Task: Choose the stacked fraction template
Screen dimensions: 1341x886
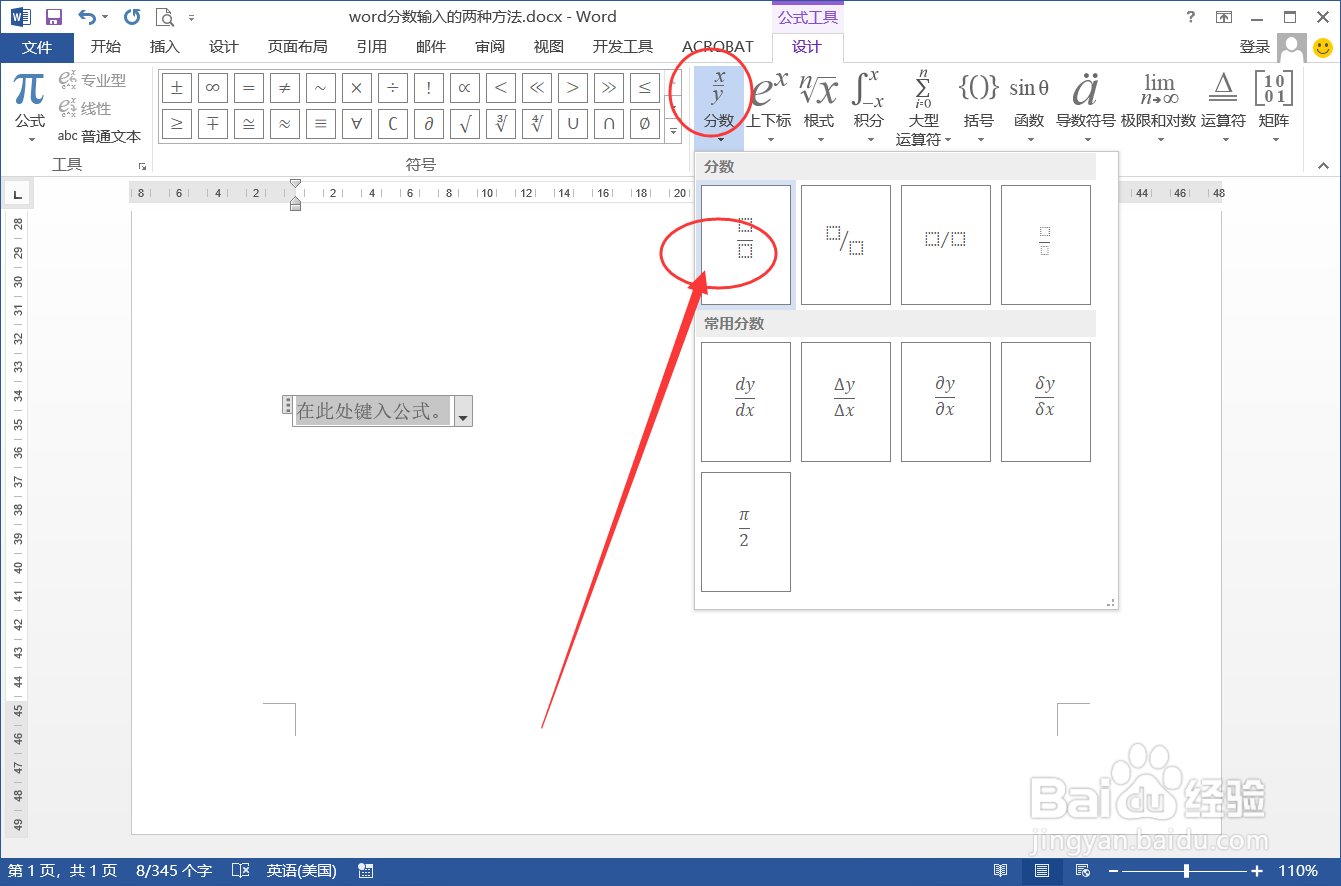Action: pos(746,245)
